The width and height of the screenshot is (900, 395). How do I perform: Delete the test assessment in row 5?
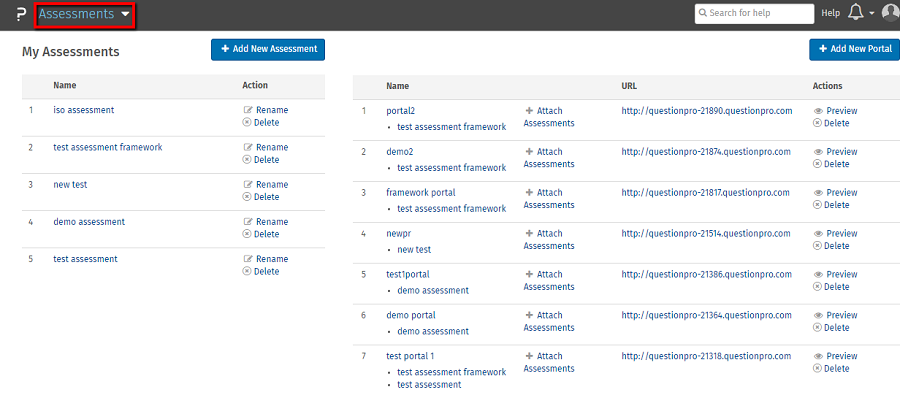click(x=261, y=272)
